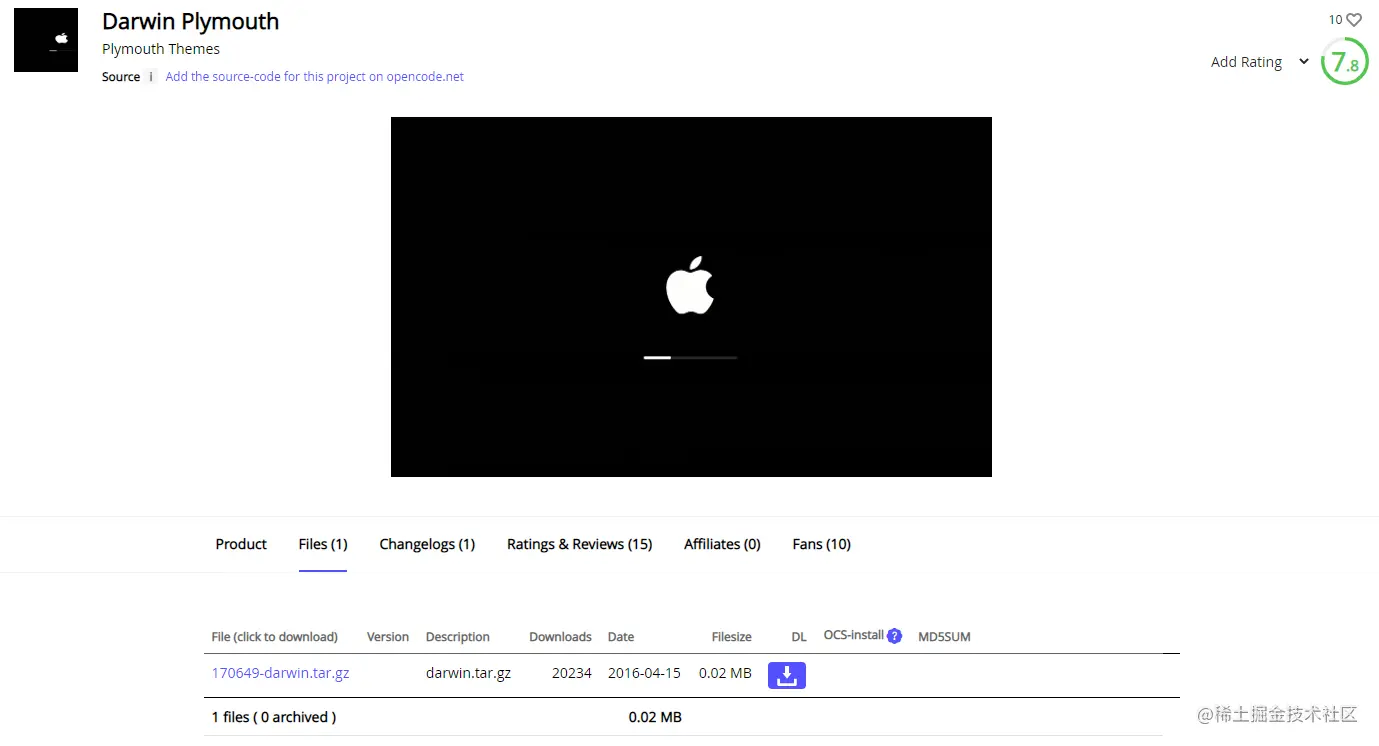Switch to the Changelogs (1) tab
Image resolution: width=1379 pixels, height=746 pixels.
pos(427,544)
